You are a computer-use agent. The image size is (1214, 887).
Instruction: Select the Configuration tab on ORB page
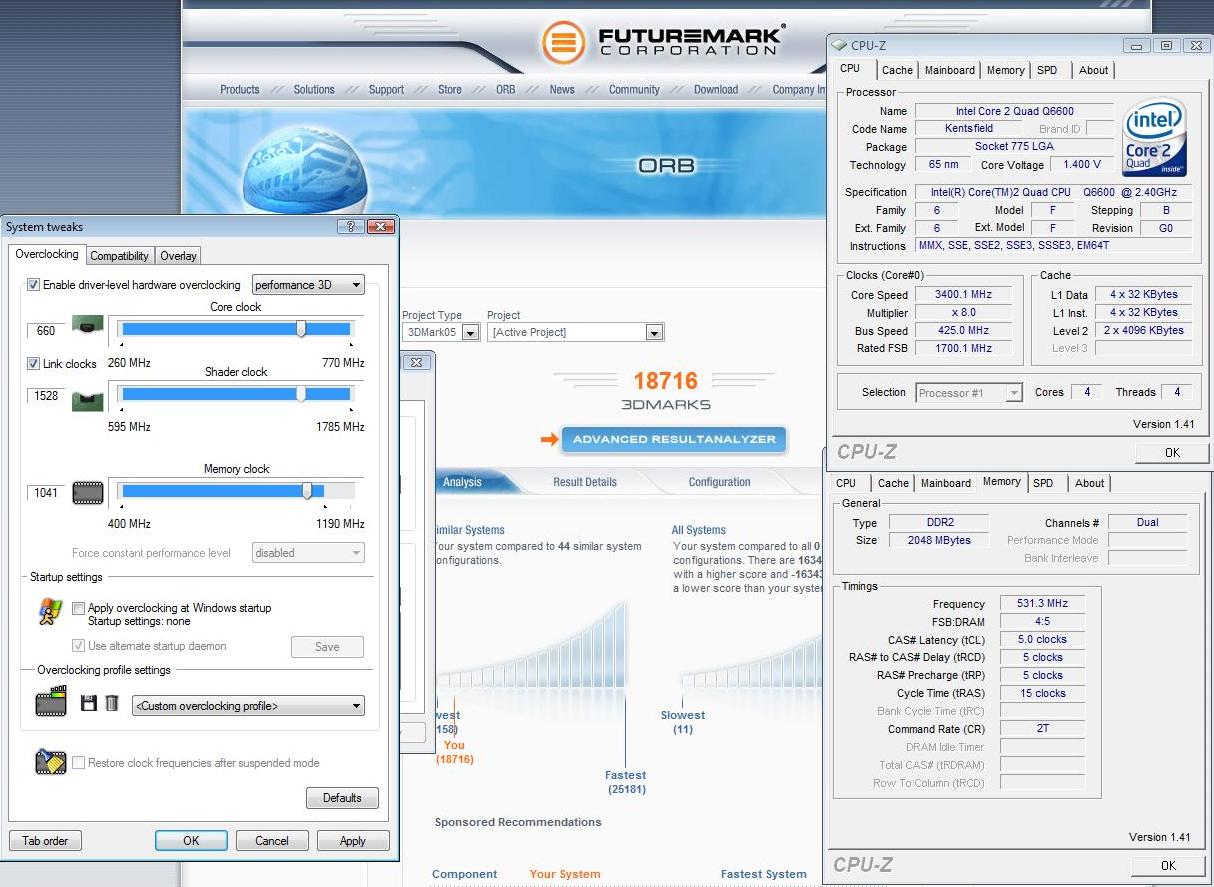coord(719,482)
